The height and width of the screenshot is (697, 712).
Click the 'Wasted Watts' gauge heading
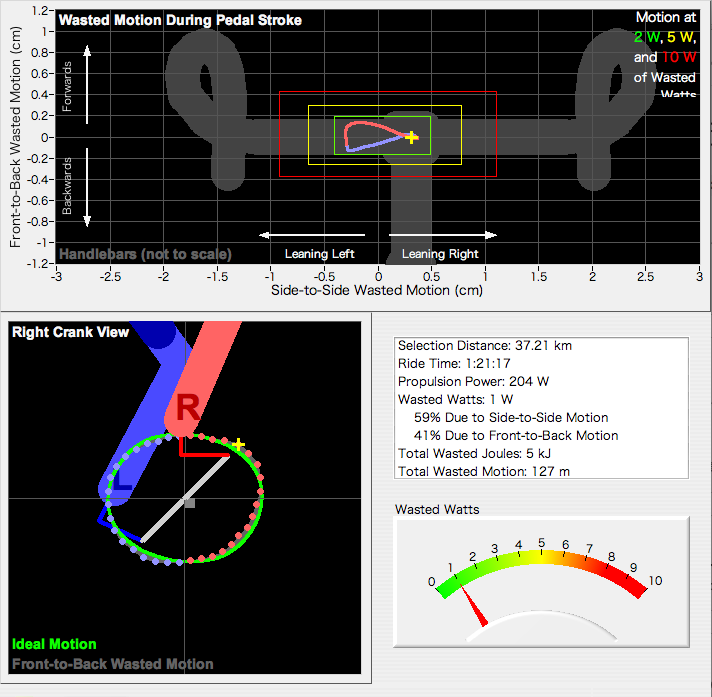pyautogui.click(x=437, y=509)
